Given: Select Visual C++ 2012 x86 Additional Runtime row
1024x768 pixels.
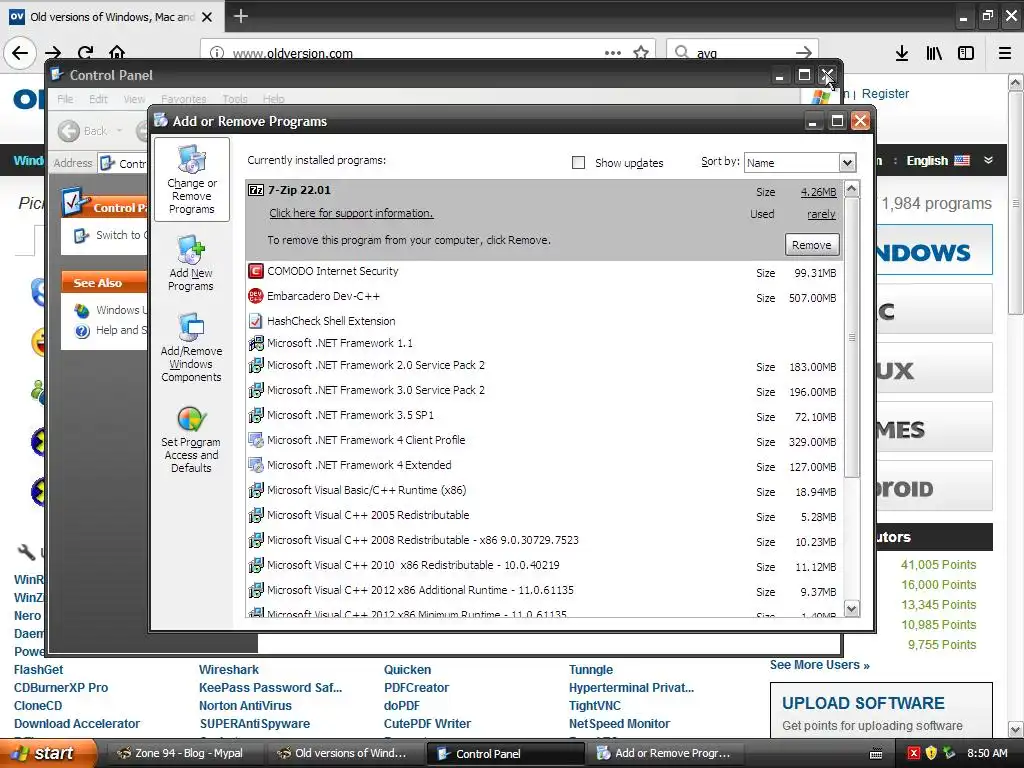Looking at the screenshot, I should [543, 590].
